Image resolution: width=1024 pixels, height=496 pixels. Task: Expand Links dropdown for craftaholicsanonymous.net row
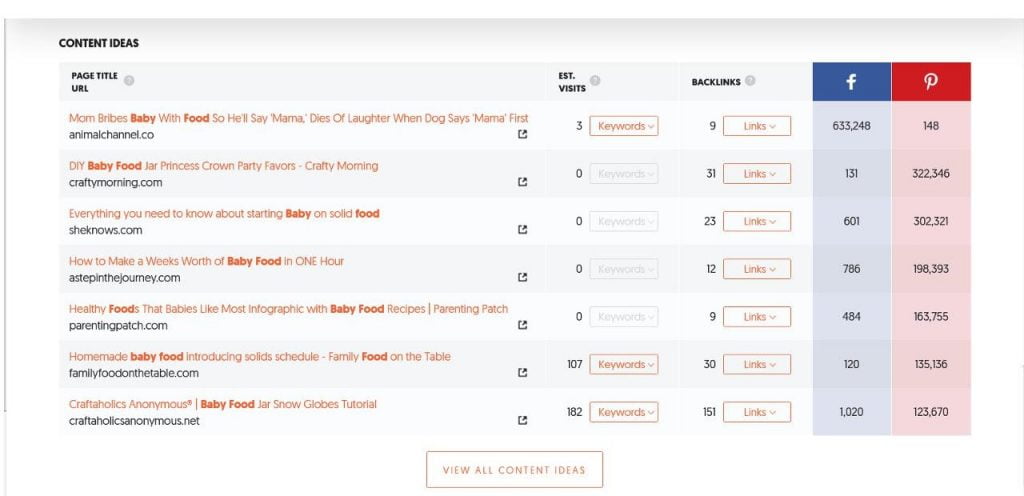pyautogui.click(x=757, y=412)
